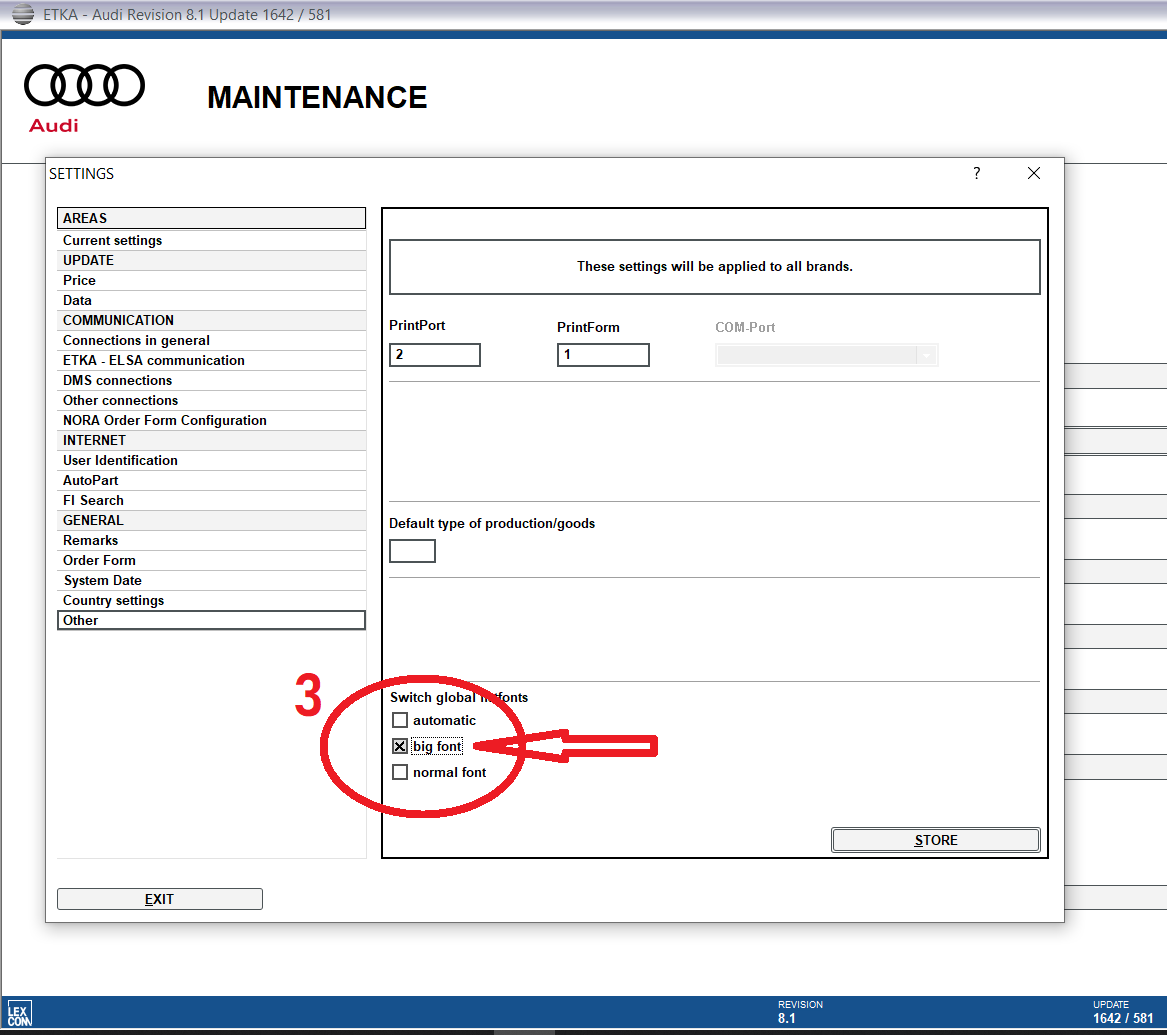Enable the automatic font checkbox
The image size is (1167, 1035).
[400, 720]
